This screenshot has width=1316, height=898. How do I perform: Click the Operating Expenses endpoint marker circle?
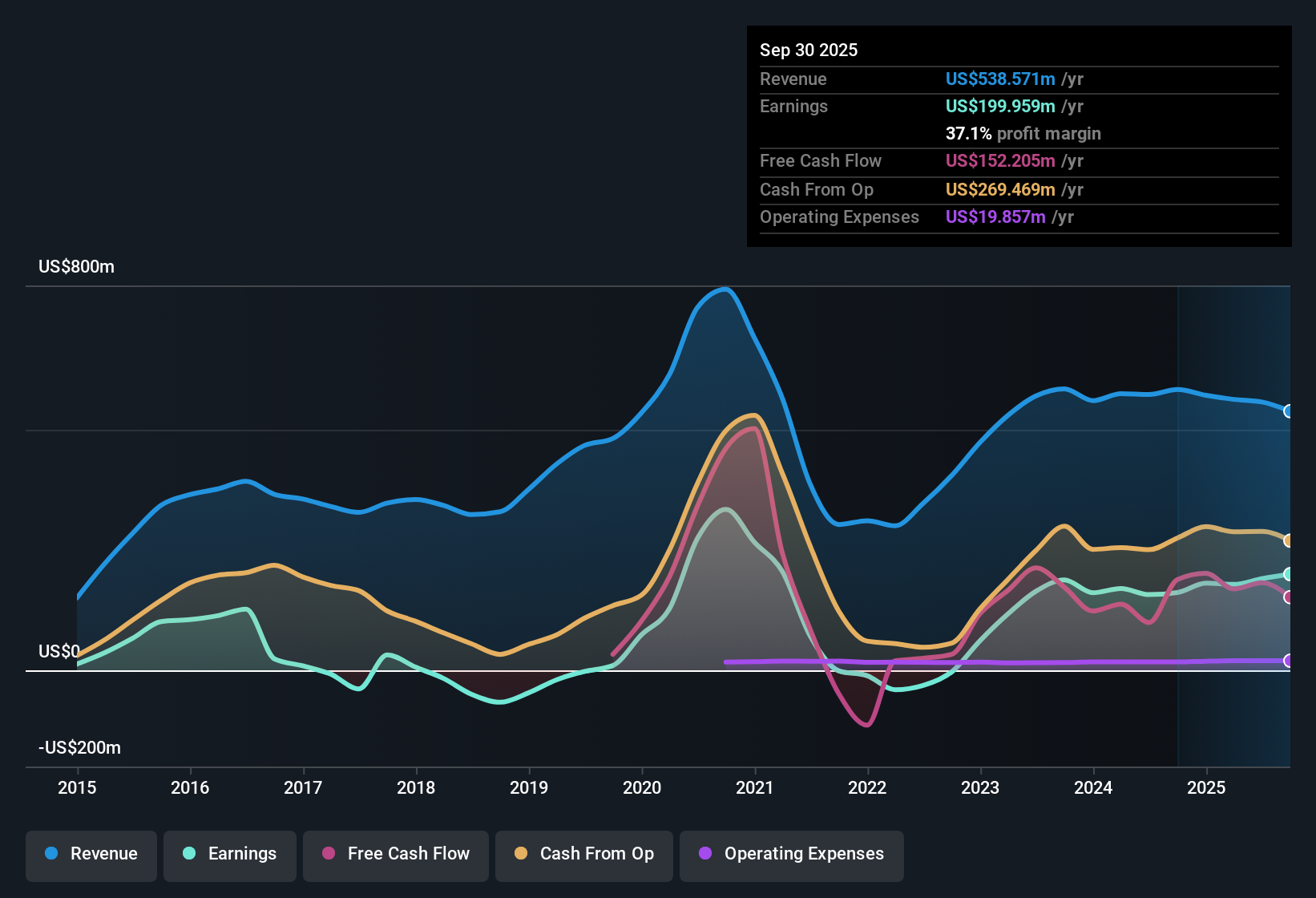click(x=1289, y=662)
